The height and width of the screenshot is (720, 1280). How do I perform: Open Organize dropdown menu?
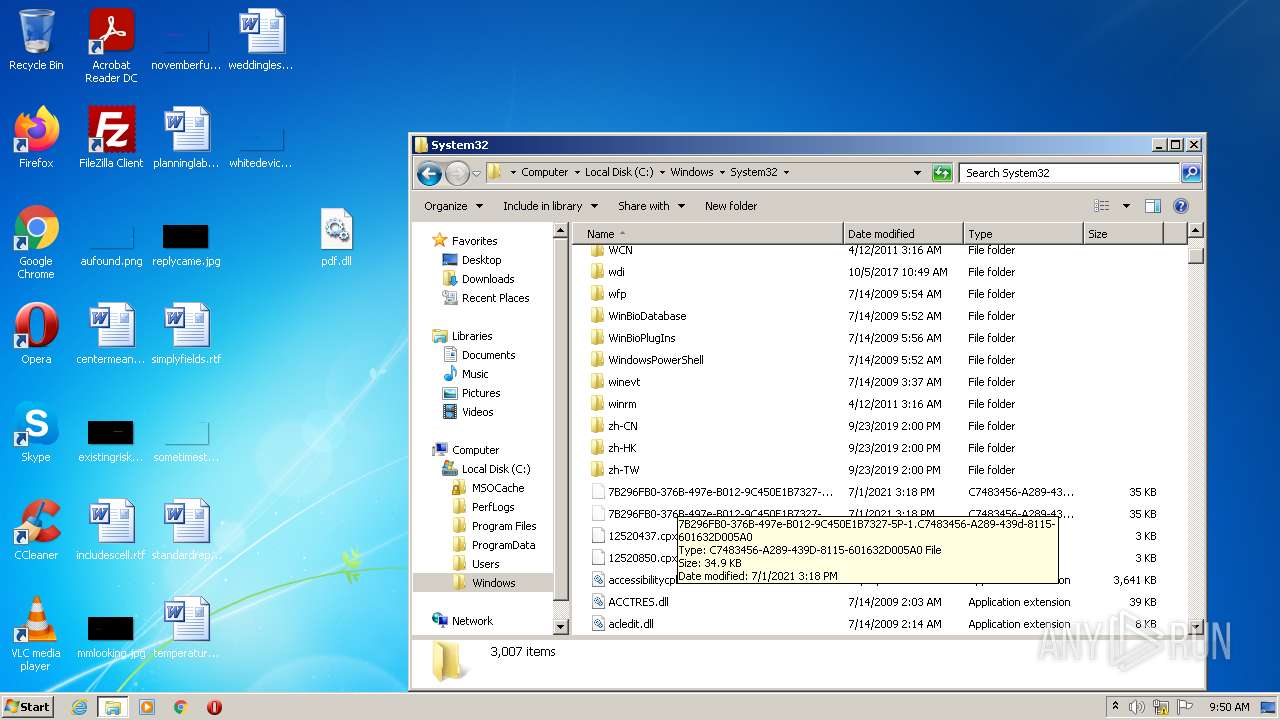[453, 206]
